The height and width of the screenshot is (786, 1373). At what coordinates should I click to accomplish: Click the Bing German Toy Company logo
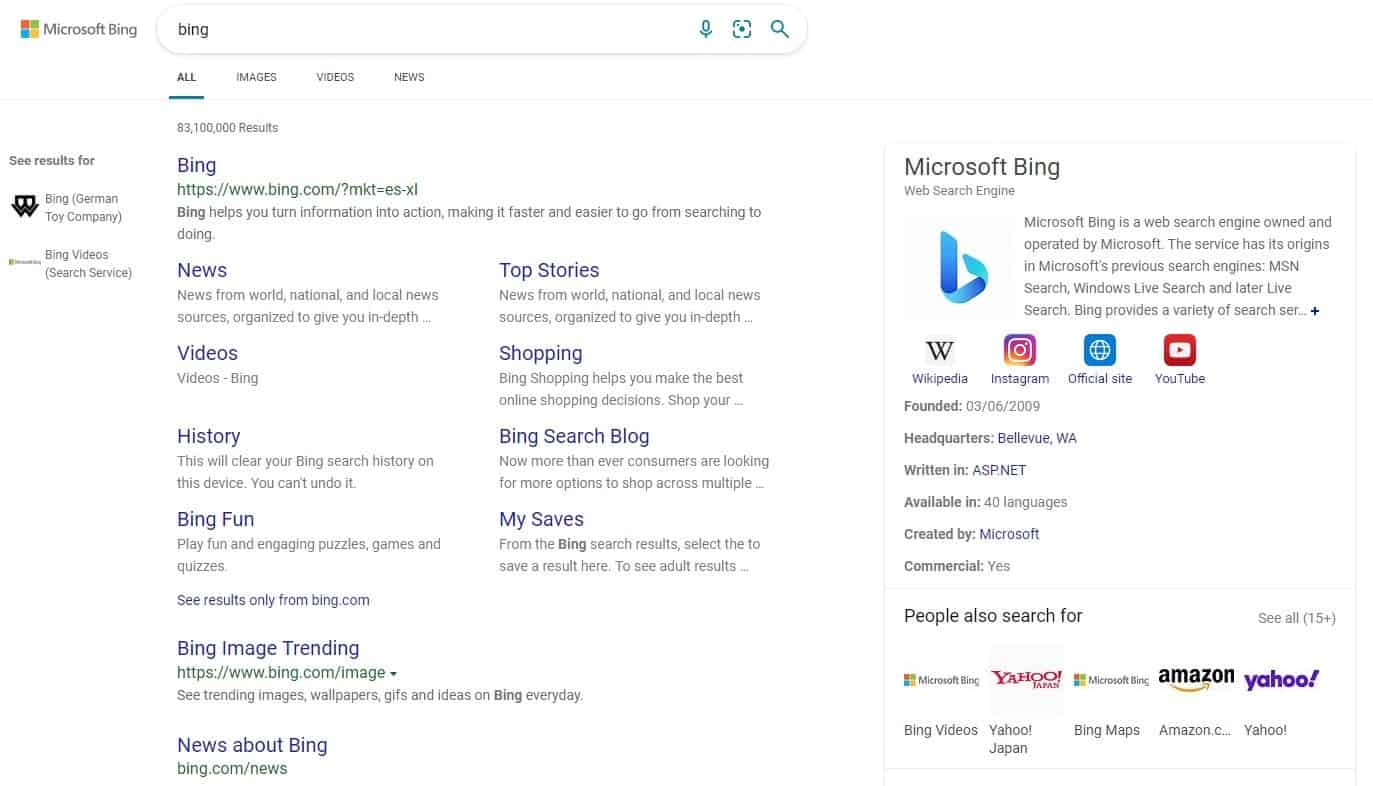pyautogui.click(x=24, y=207)
